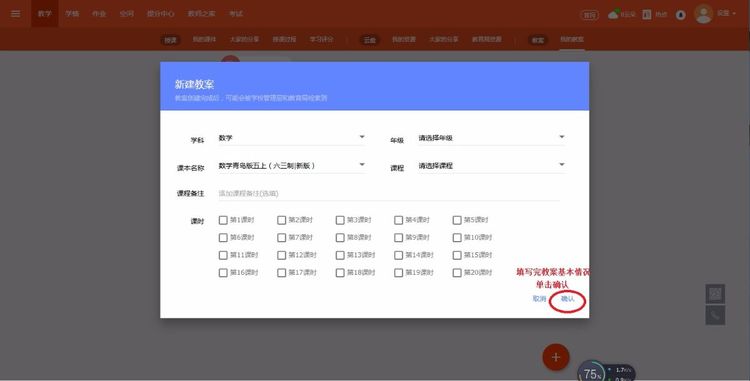The width and height of the screenshot is (750, 381).
Task: Check the 第14课时 checkbox
Action: tap(398, 255)
